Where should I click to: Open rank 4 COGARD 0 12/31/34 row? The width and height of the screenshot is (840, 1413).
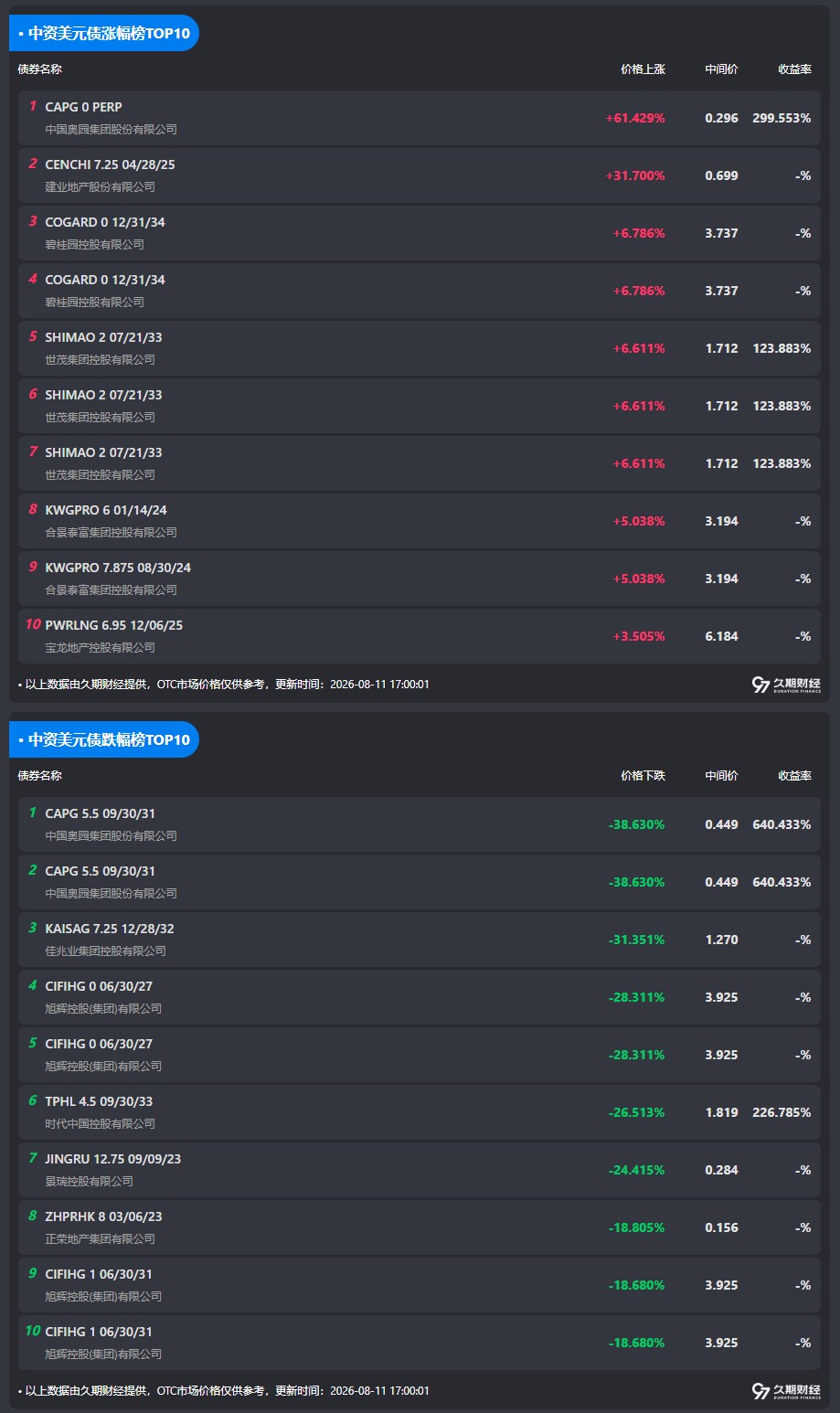coord(420,291)
